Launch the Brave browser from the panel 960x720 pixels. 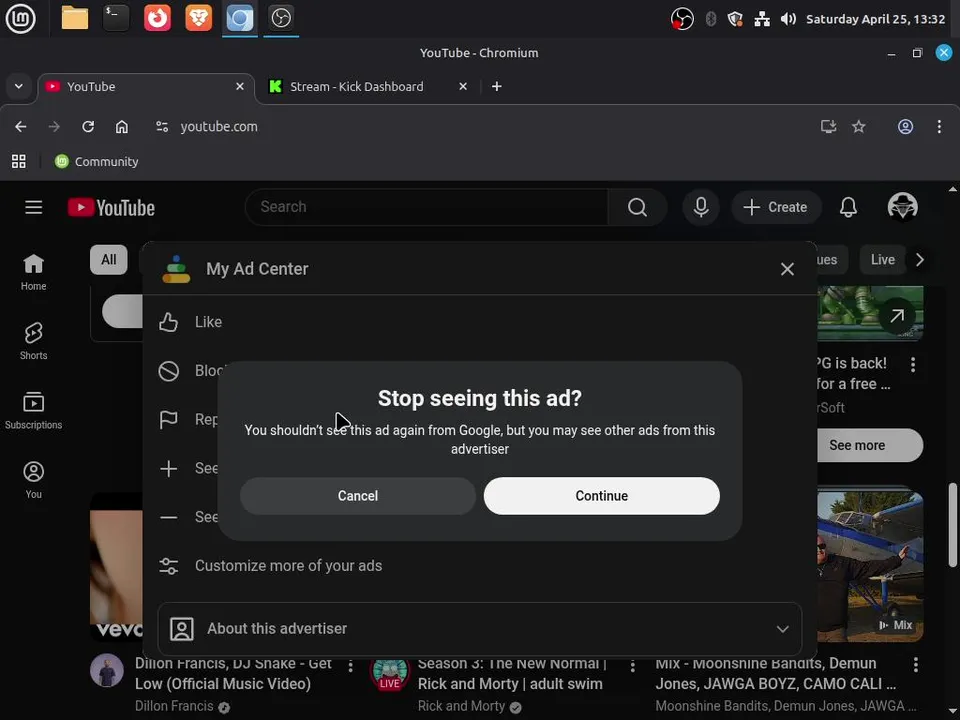click(x=198, y=18)
